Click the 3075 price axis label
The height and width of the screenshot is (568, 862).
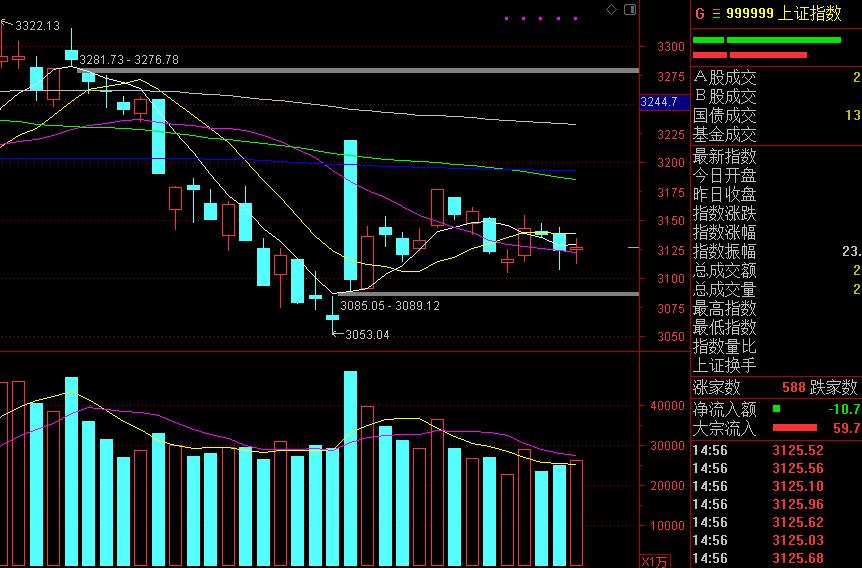[671, 309]
